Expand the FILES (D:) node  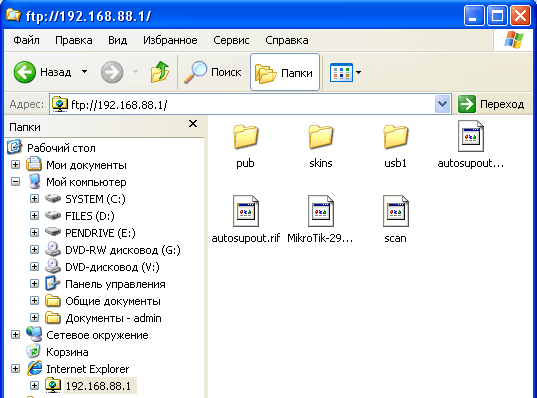(x=34, y=215)
